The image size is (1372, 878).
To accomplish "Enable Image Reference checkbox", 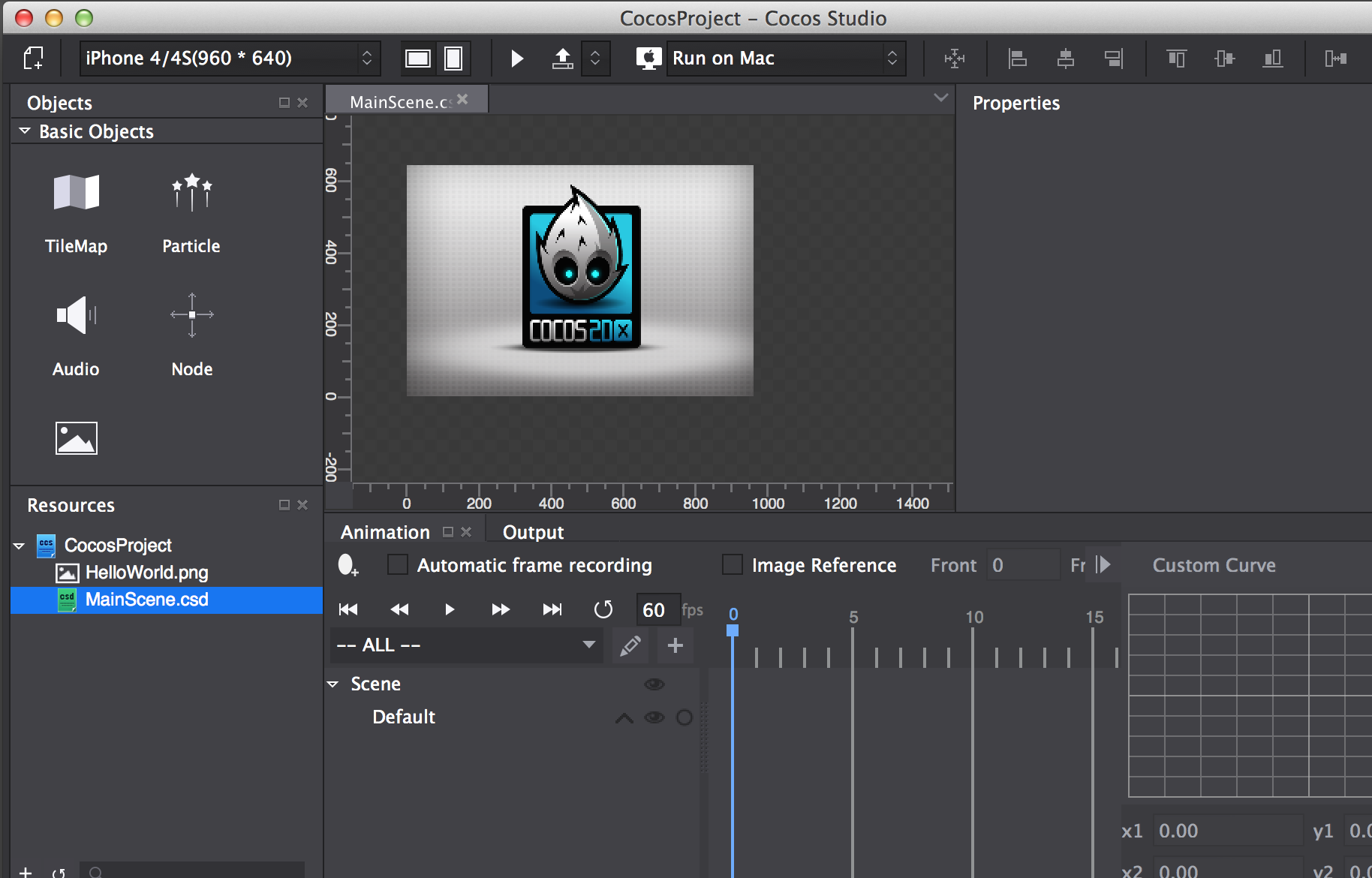I will coord(732,564).
